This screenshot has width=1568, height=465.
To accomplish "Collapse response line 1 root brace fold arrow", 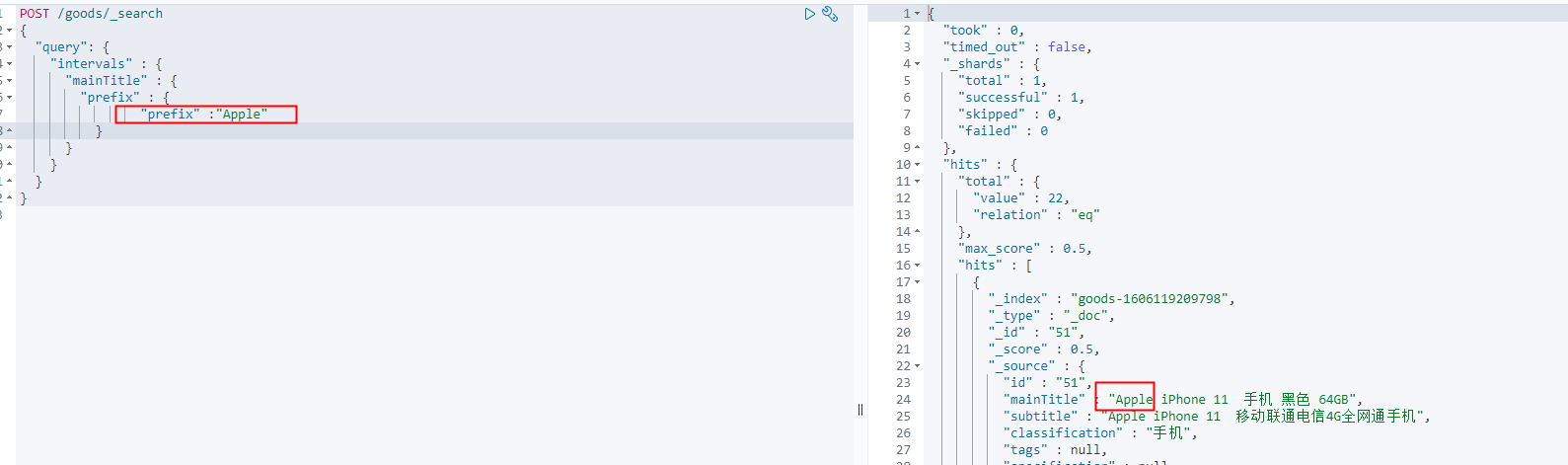I will point(918,14).
